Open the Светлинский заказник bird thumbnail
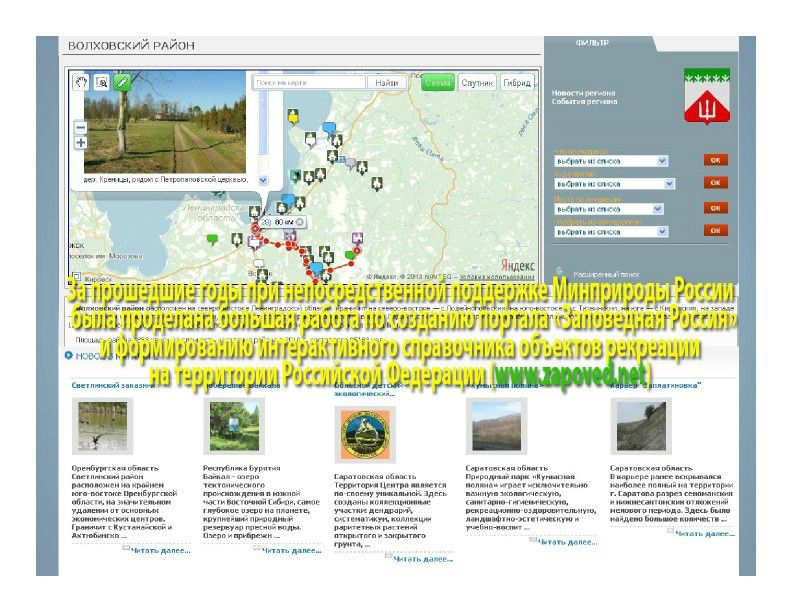792x611 pixels. (x=101, y=425)
